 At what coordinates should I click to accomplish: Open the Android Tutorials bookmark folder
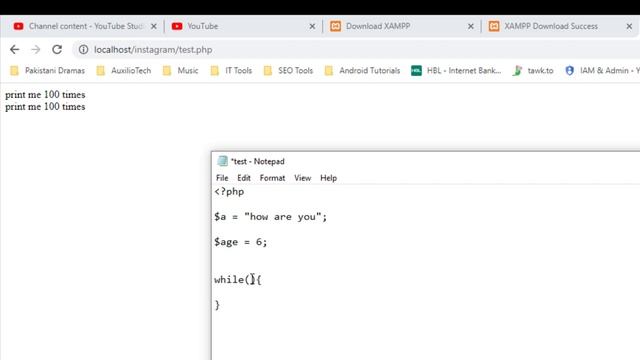(362, 71)
